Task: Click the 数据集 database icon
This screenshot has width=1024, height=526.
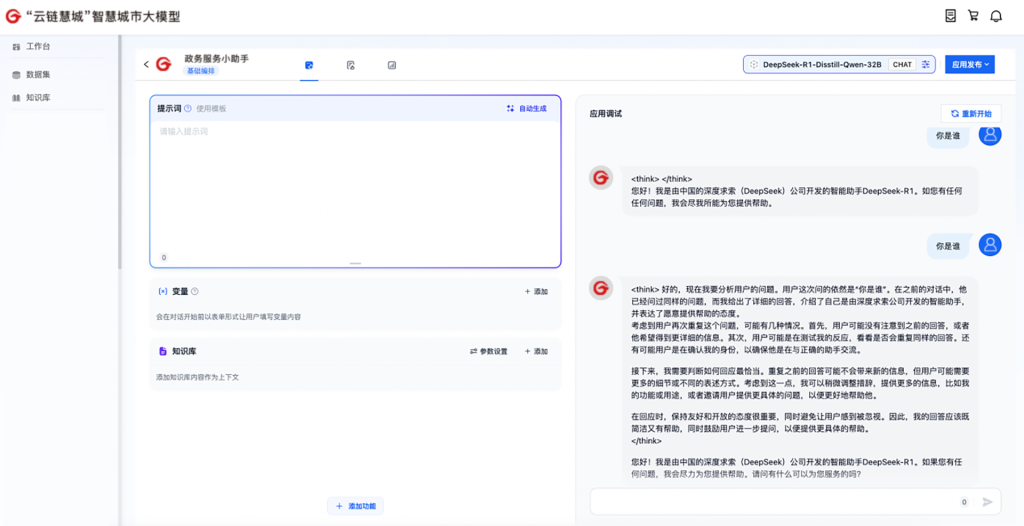Action: (16, 75)
